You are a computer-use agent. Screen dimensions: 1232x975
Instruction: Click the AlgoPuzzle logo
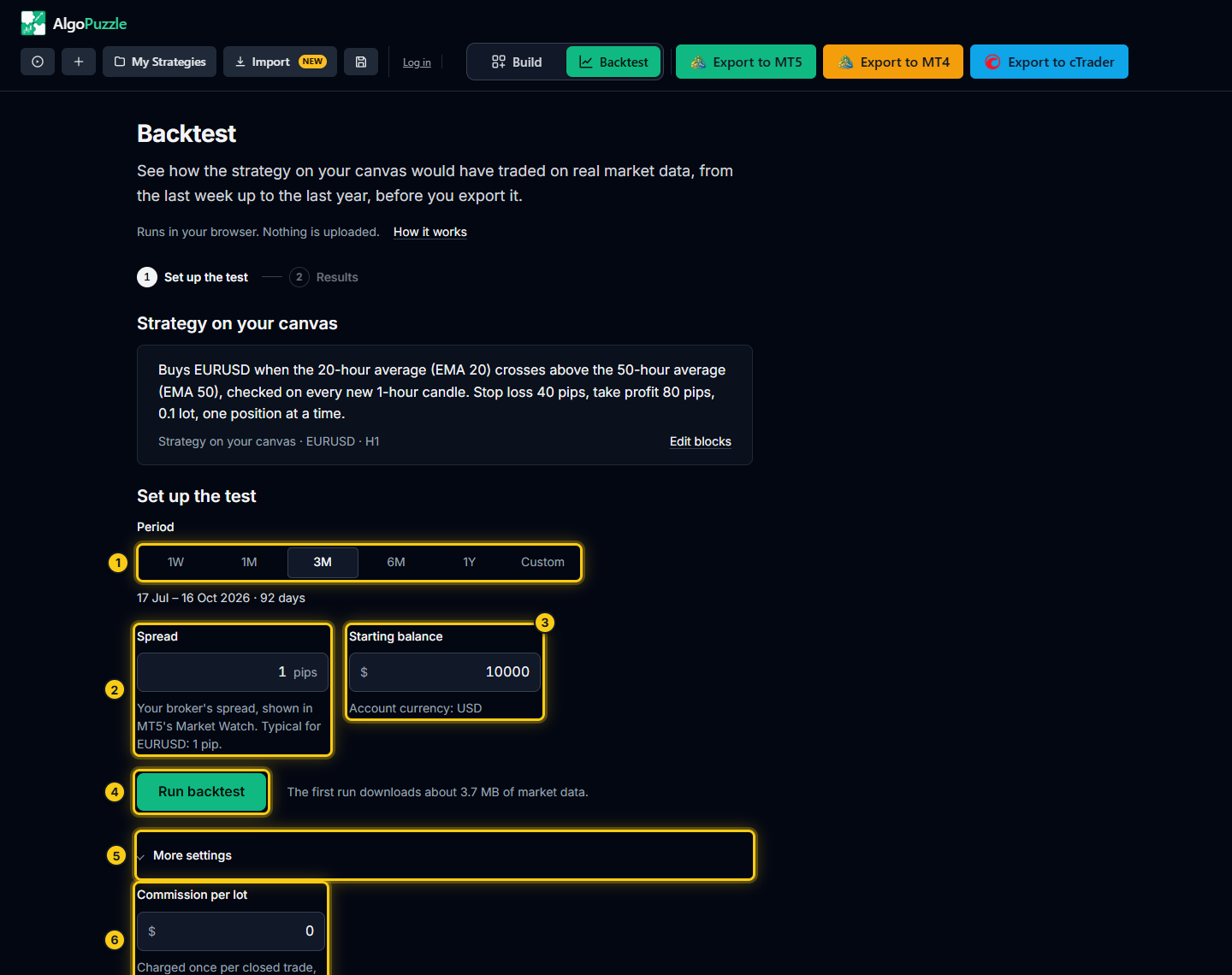(74, 23)
